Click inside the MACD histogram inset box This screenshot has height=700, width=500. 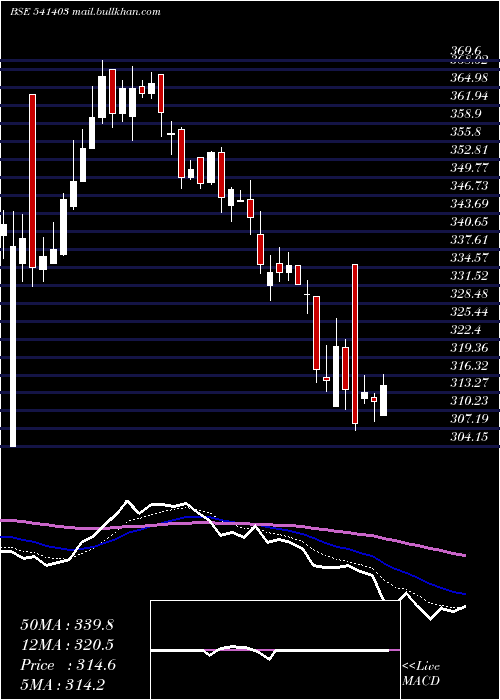(x=275, y=650)
